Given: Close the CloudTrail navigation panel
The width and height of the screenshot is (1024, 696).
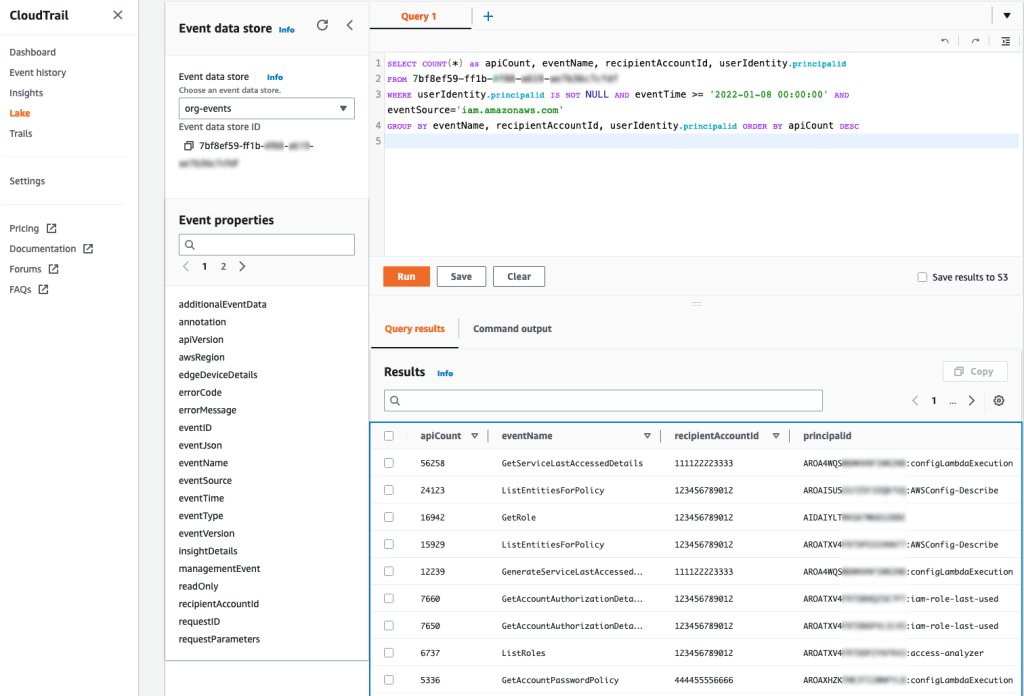Looking at the screenshot, I should 117,17.
